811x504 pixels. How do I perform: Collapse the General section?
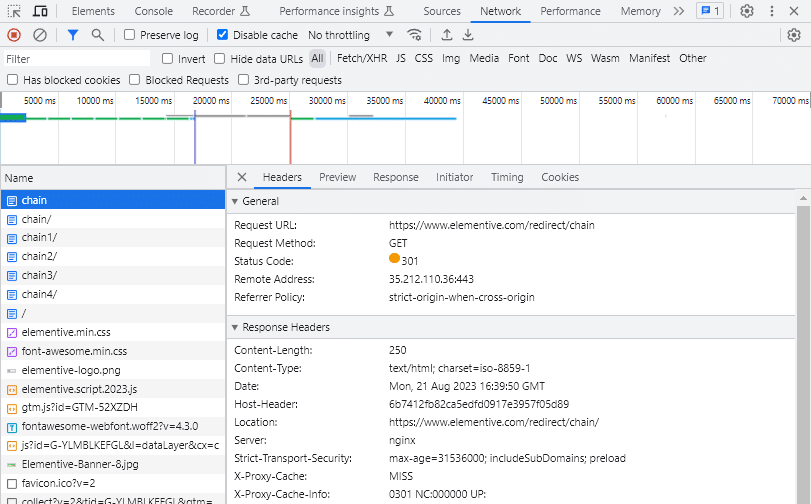coord(235,201)
